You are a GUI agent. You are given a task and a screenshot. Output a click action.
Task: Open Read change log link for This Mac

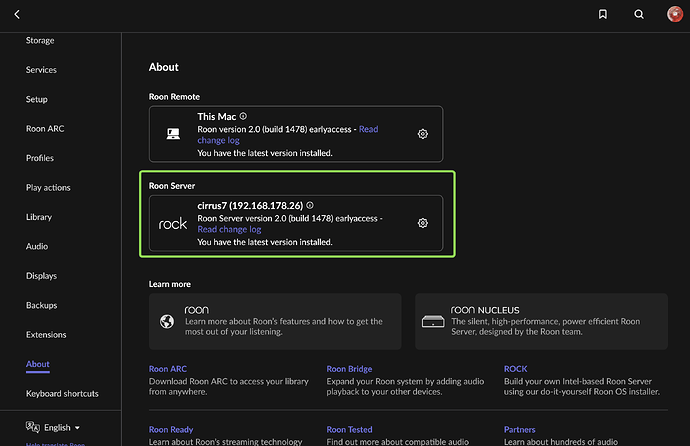coord(288,135)
